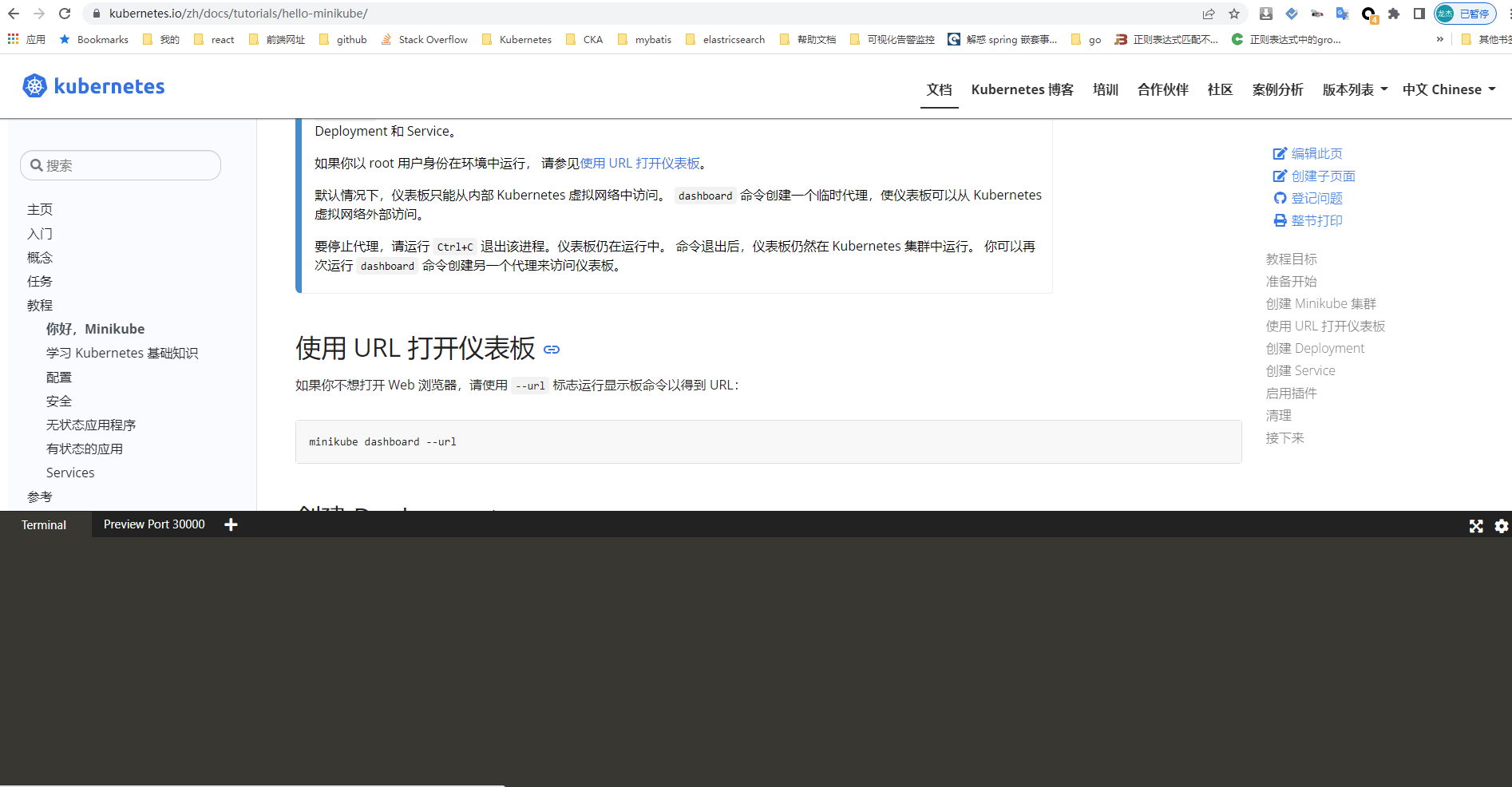The width and height of the screenshot is (1512, 787).
Task: Click the GitHub icon beside 登记问题
Action: 1280,198
